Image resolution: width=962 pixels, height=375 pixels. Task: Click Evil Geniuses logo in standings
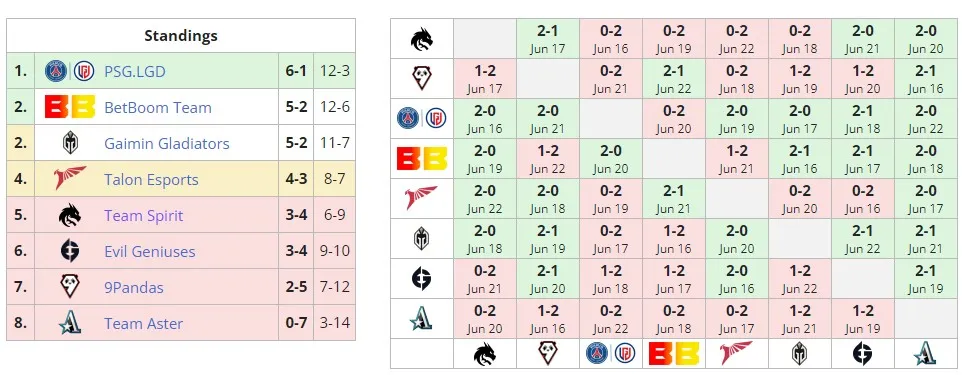[x=70, y=251]
